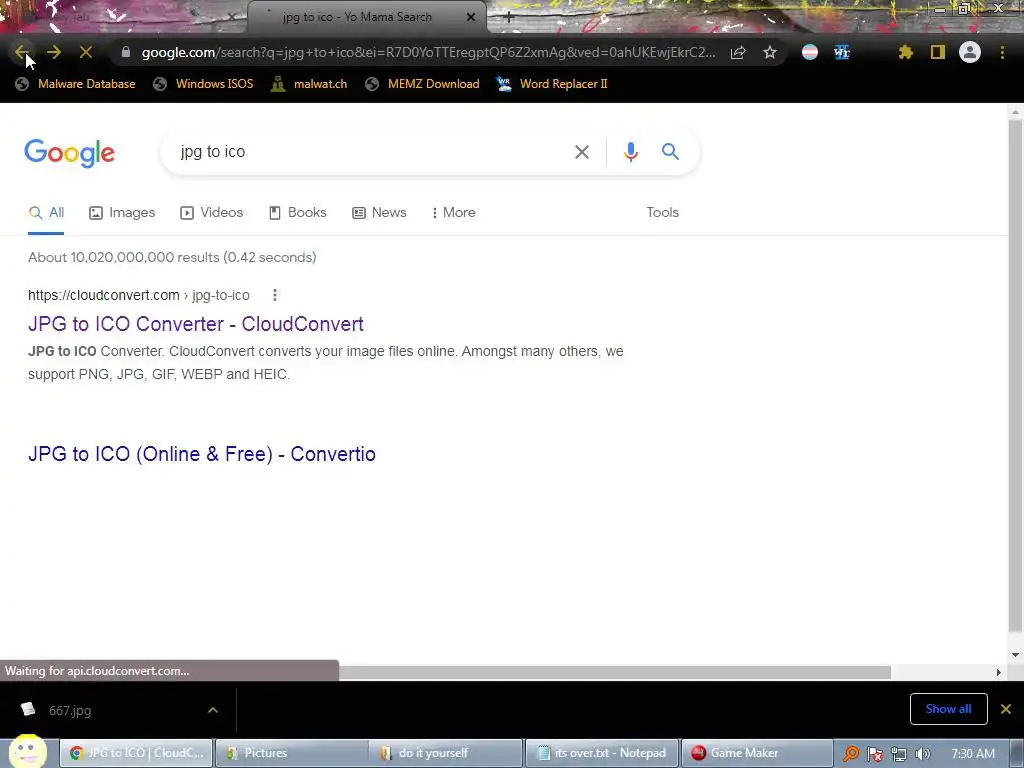Switch to Videos results tab
The height and width of the screenshot is (768, 1024).
[x=212, y=213]
